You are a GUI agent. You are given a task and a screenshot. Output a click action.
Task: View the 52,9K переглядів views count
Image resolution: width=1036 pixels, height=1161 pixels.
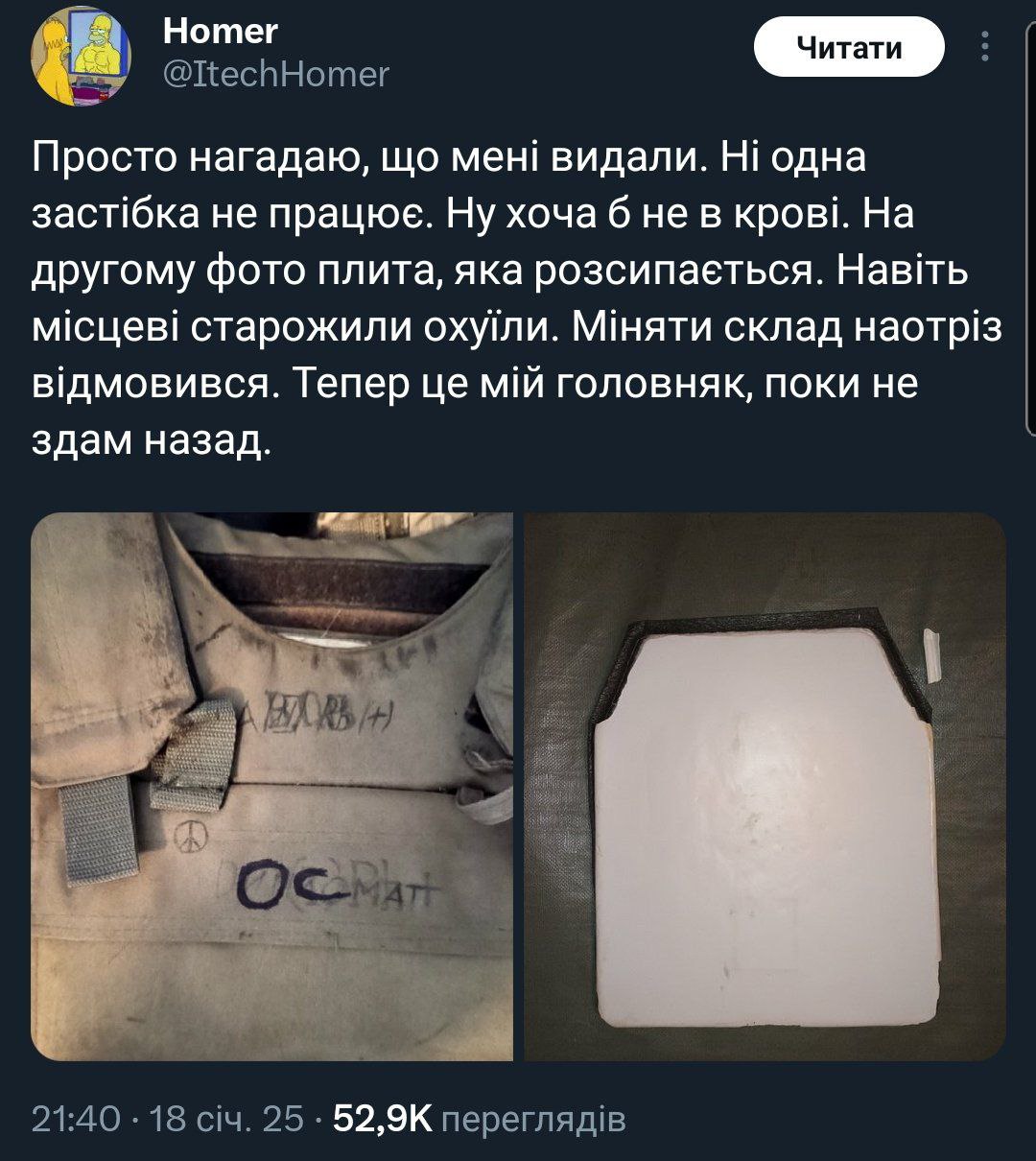click(x=479, y=1119)
